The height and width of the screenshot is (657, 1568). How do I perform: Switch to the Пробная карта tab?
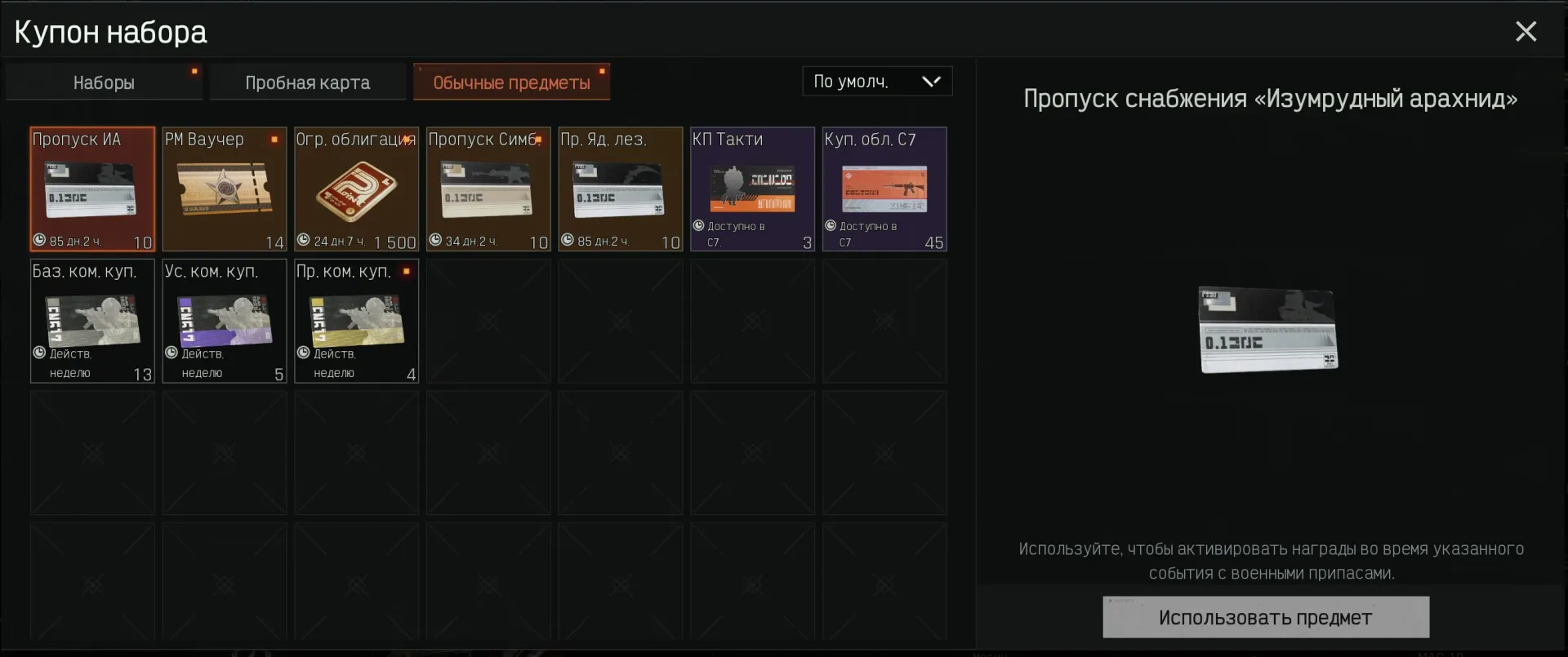click(x=308, y=82)
